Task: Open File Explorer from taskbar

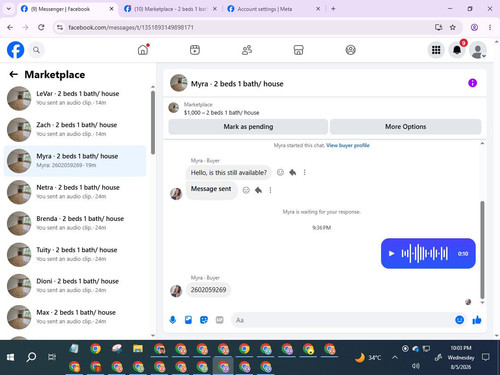Action: click(138, 349)
